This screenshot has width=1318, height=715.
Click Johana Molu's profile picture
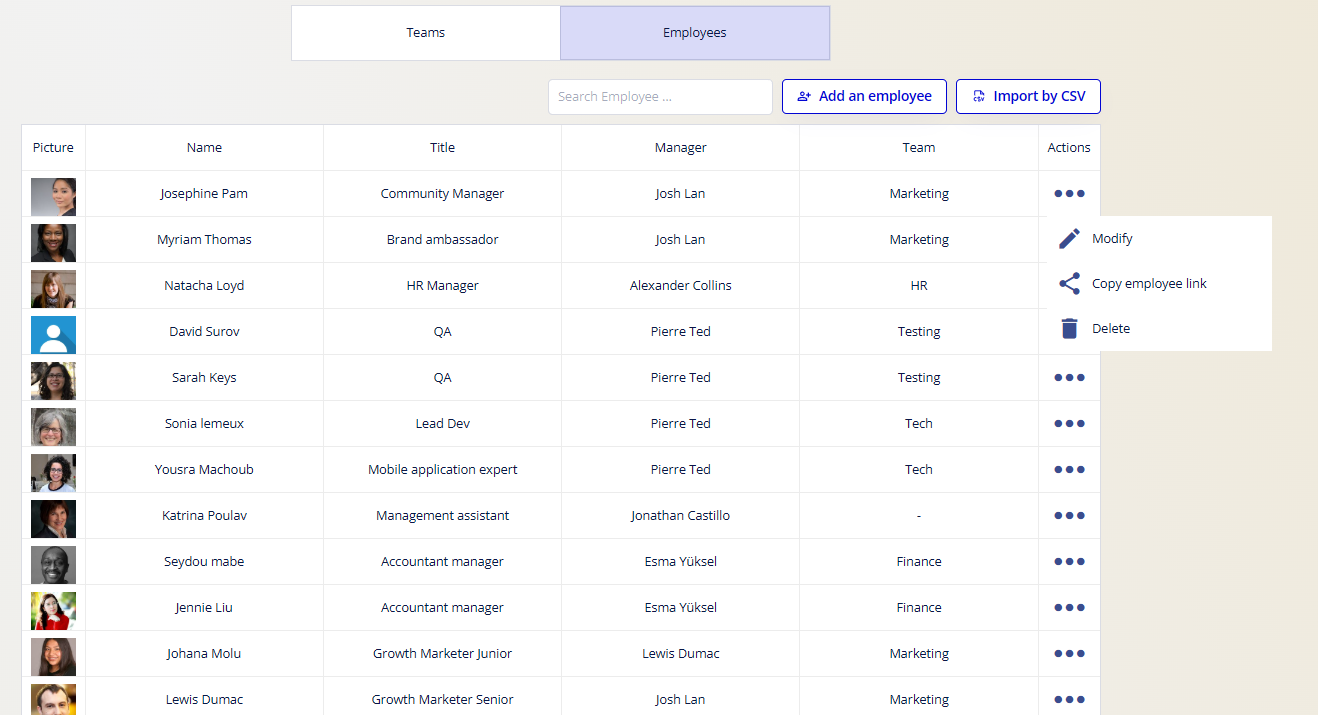pyautogui.click(x=53, y=657)
